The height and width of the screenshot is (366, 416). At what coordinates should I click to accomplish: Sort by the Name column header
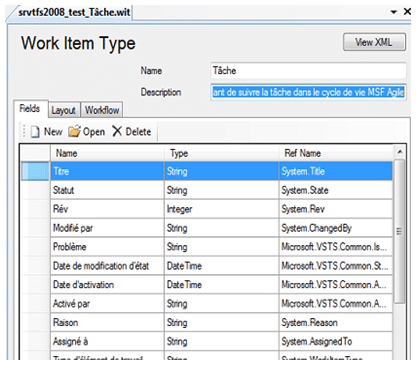[107, 153]
